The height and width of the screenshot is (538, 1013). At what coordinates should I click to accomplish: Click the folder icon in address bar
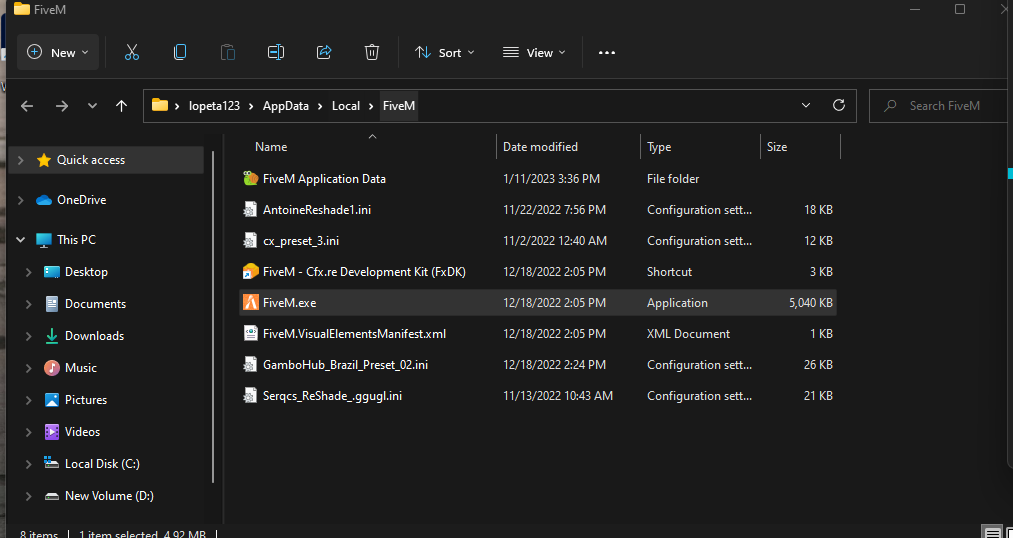click(x=160, y=105)
